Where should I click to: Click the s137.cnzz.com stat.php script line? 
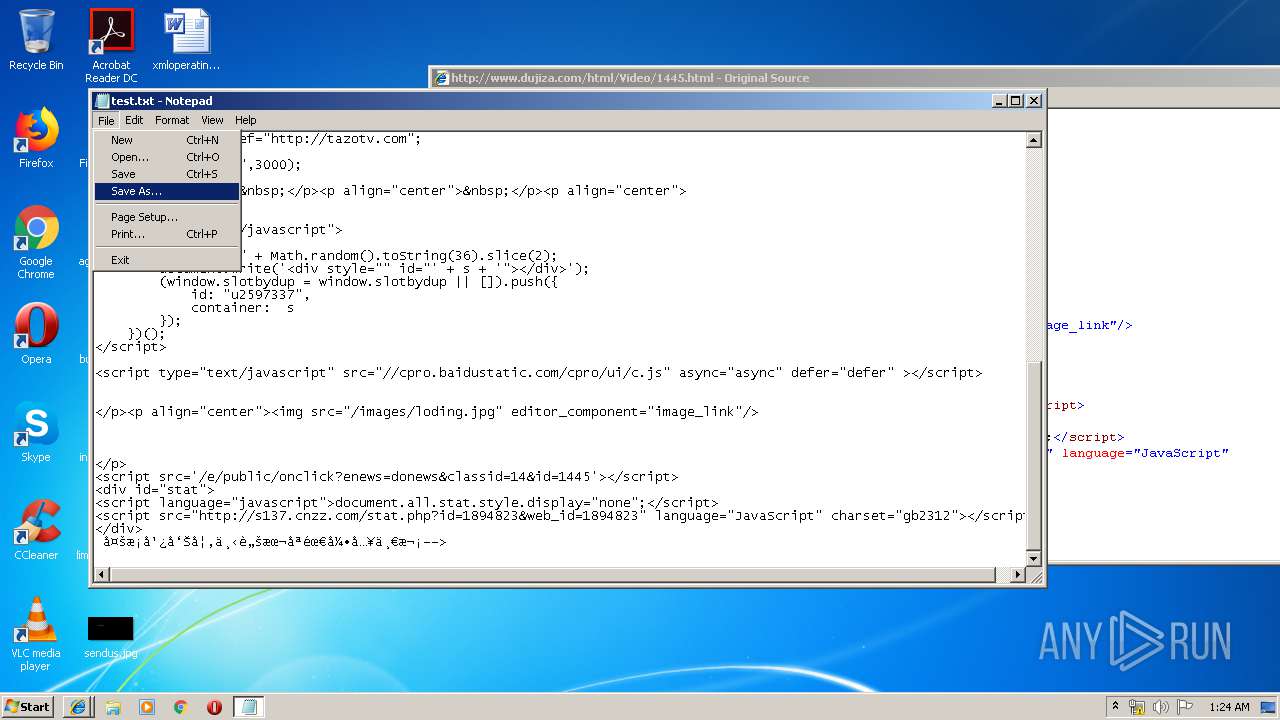click(x=560, y=516)
